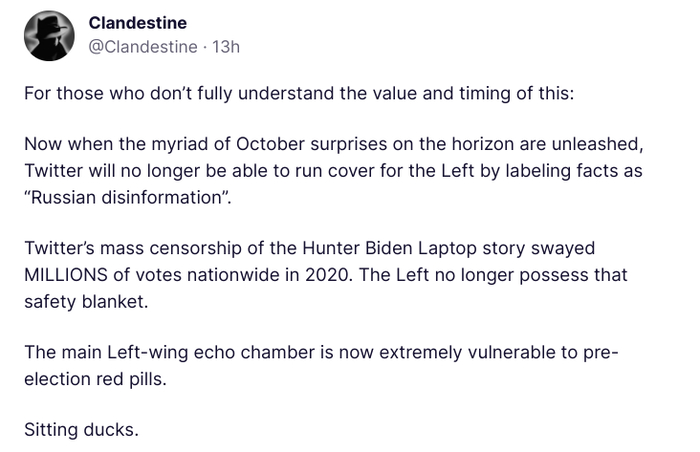Click the final line "Sitting ducks."

(81, 430)
